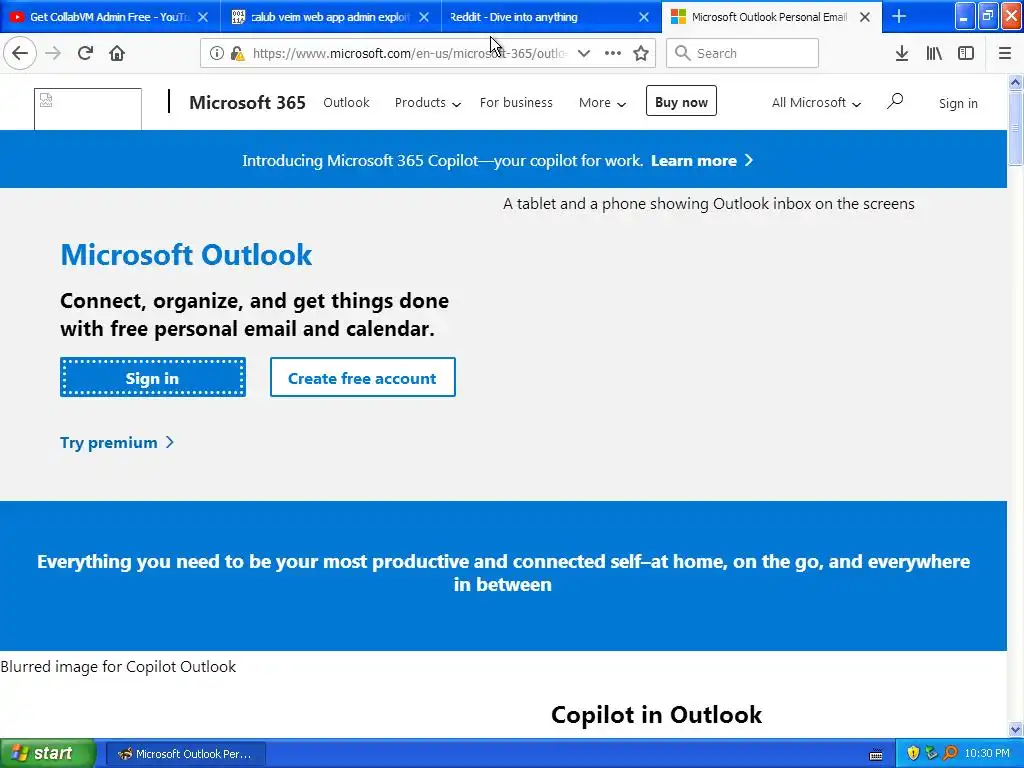Select the Microsoft Outlook Per... taskbar button
The image size is (1024, 768).
[x=185, y=754]
